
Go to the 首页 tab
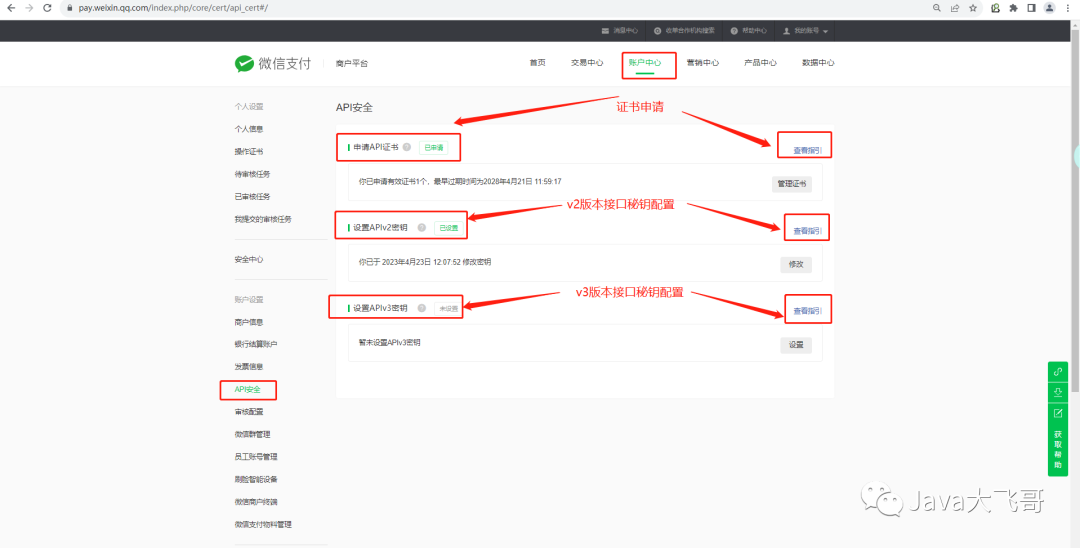pos(537,63)
